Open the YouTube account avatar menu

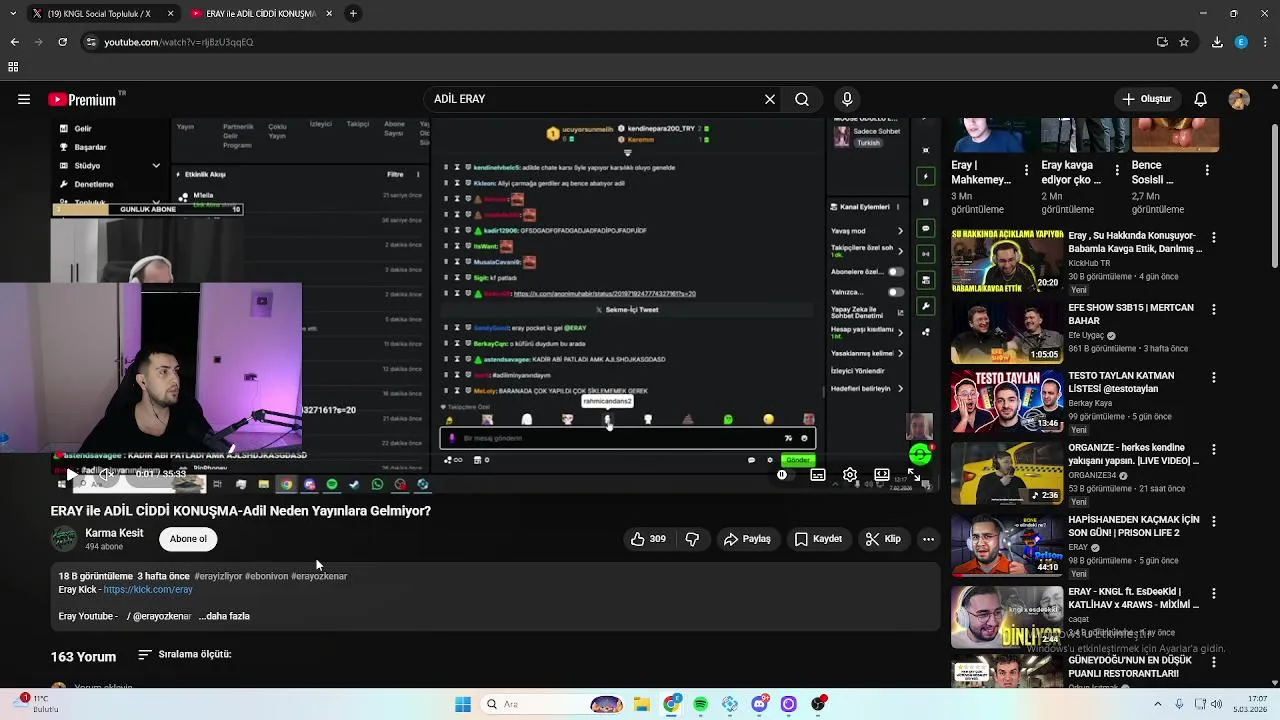(1239, 99)
